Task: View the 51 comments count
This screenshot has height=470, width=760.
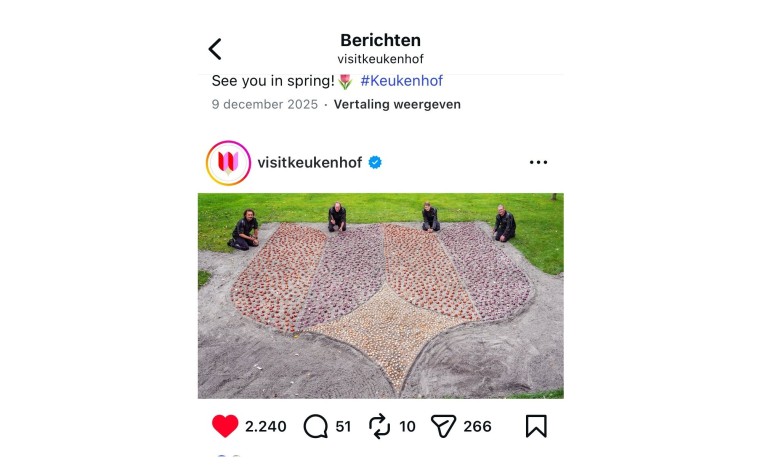Action: point(343,426)
